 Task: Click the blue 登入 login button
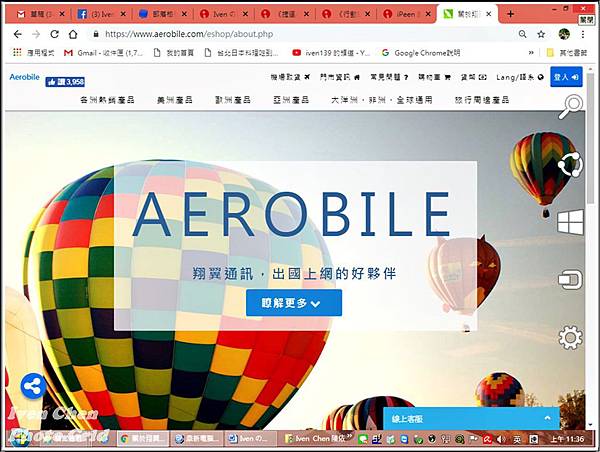pos(566,77)
